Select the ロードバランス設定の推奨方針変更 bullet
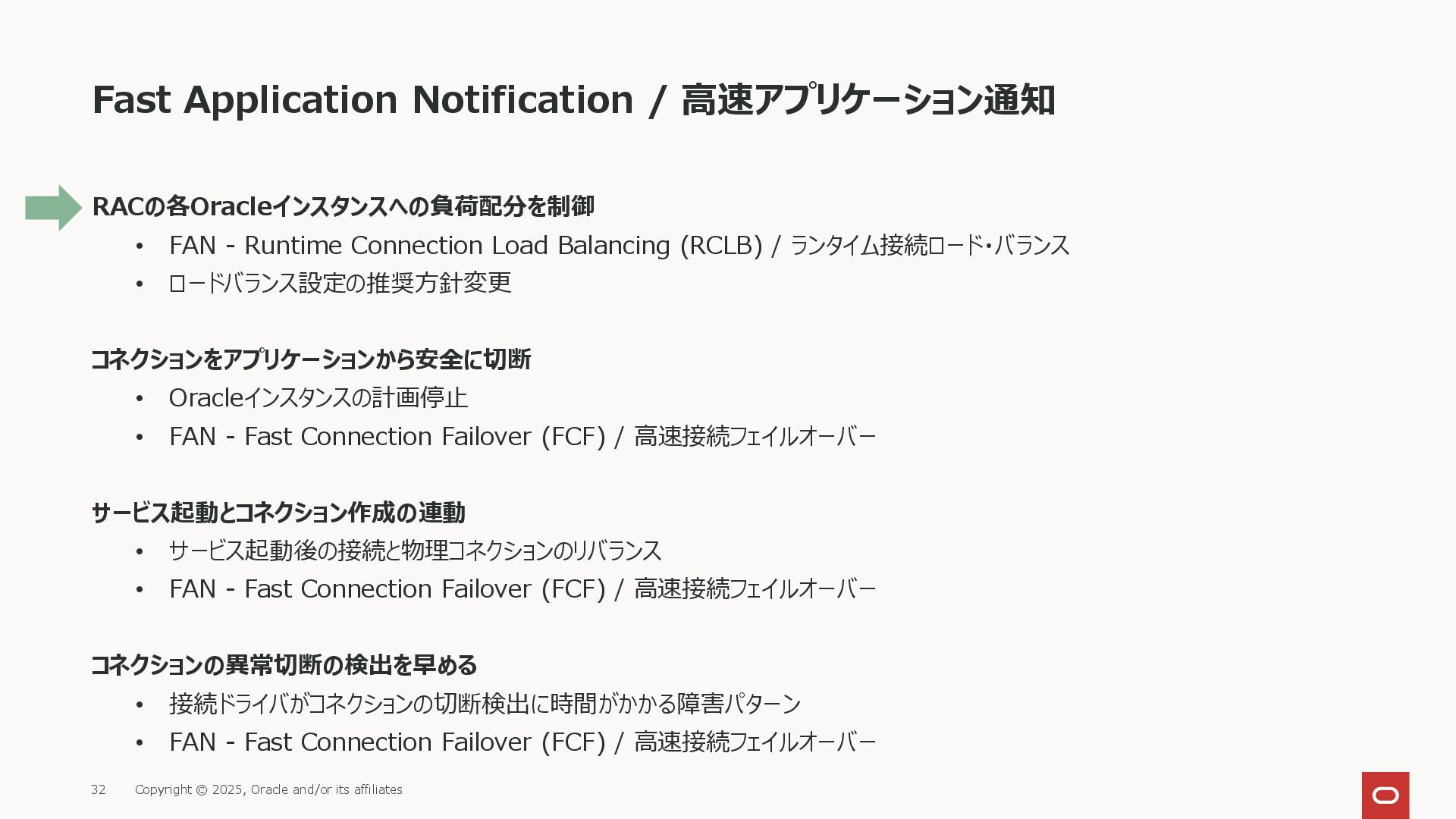1456x819 pixels. 340,283
